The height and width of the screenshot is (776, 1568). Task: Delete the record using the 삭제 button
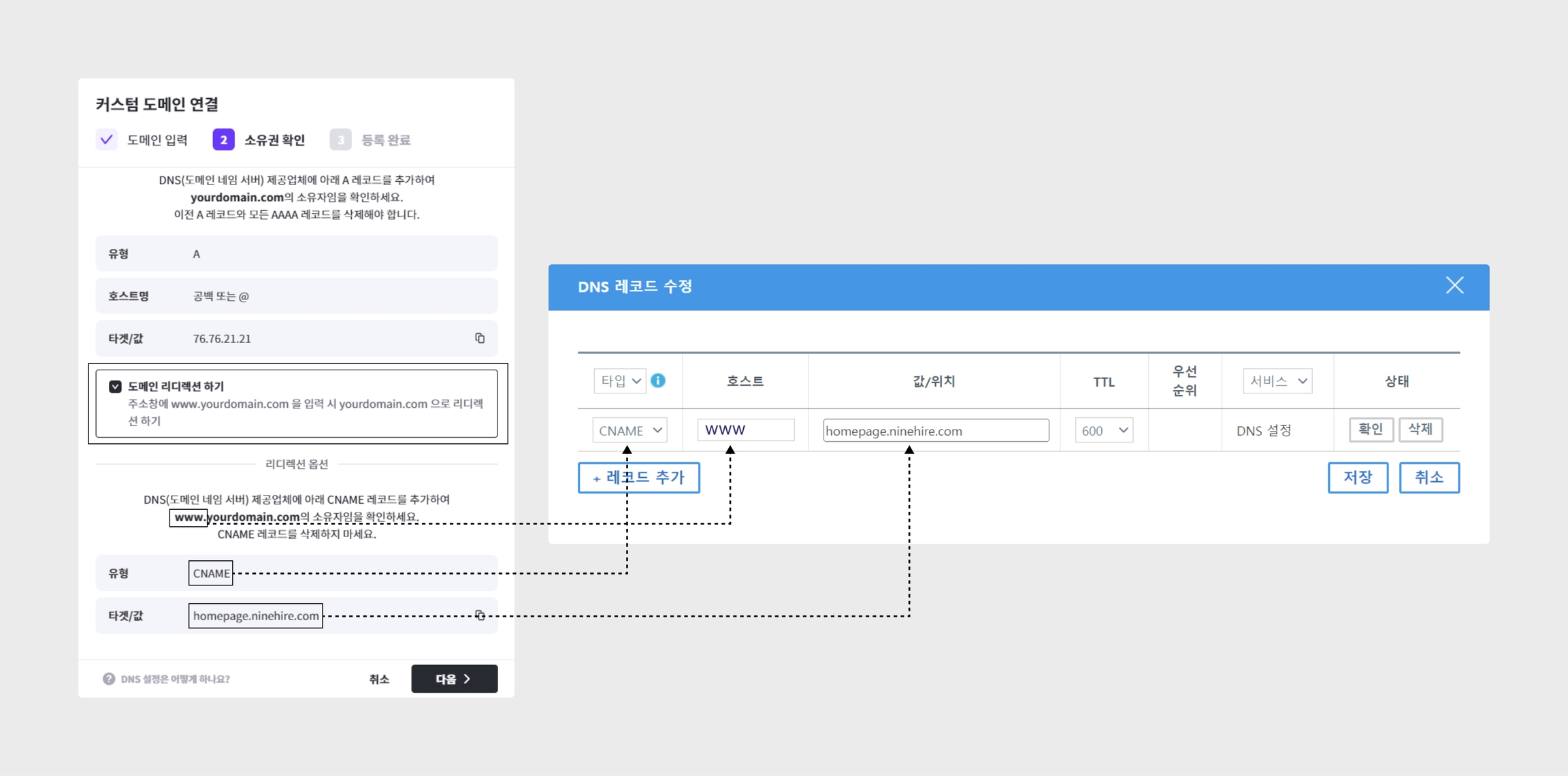click(x=1420, y=430)
